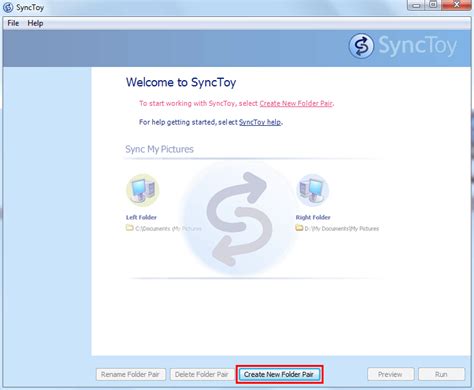Image resolution: width=474 pixels, height=390 pixels.
Task: Click the Right Folder computer icon
Action: coord(312,189)
